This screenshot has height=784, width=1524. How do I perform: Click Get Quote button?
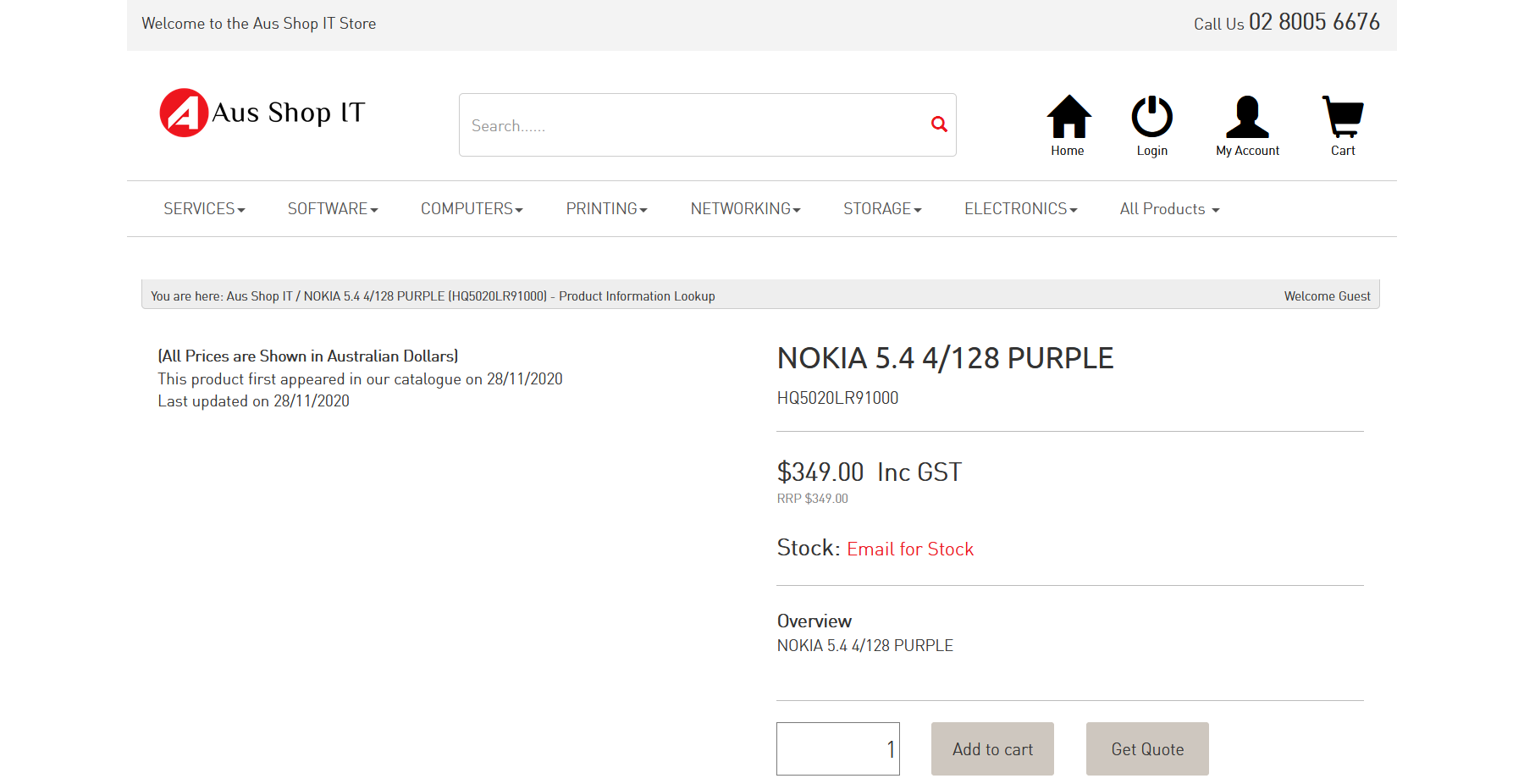pos(1147,748)
